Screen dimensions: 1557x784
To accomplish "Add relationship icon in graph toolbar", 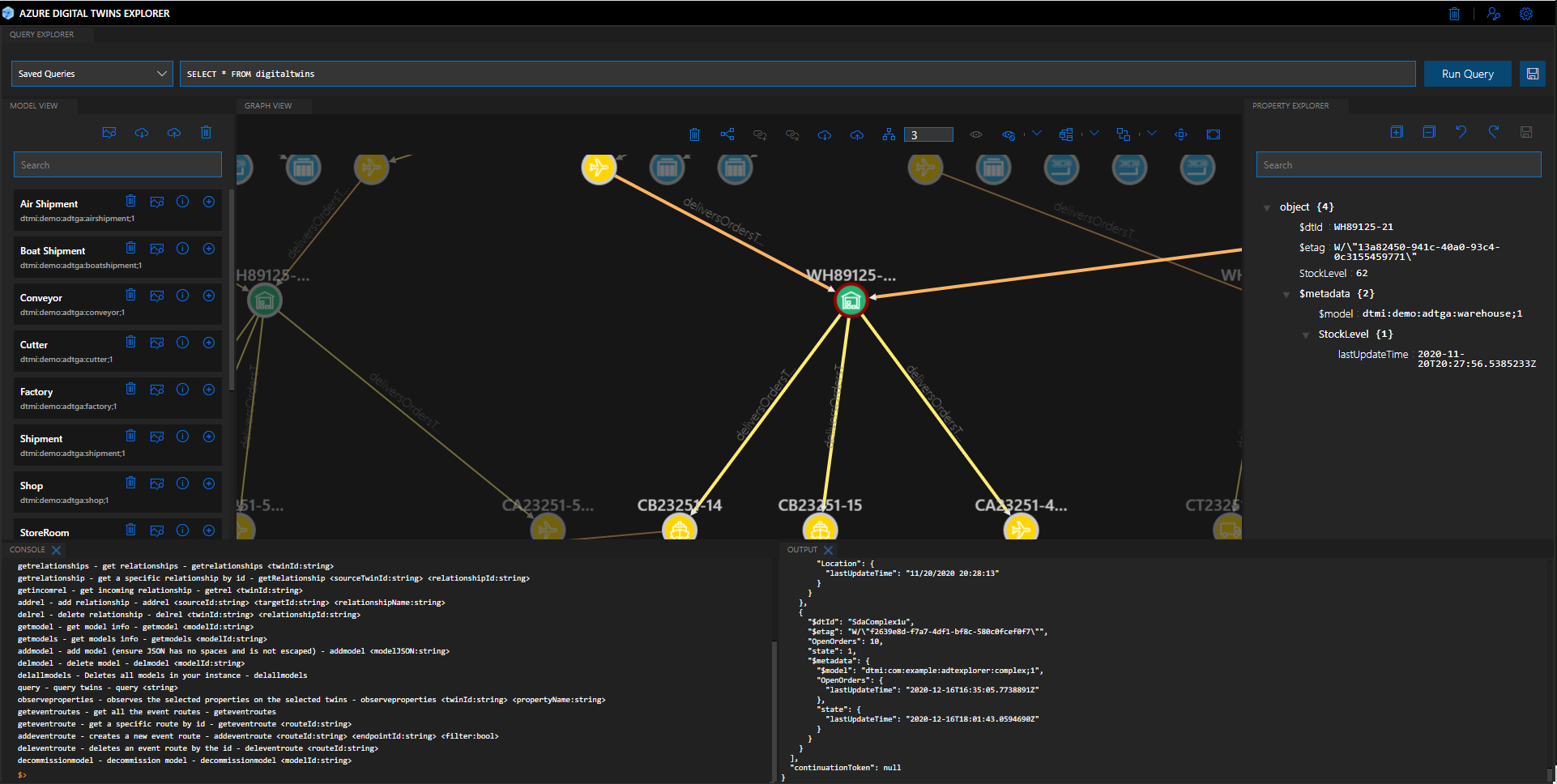I will 760,134.
